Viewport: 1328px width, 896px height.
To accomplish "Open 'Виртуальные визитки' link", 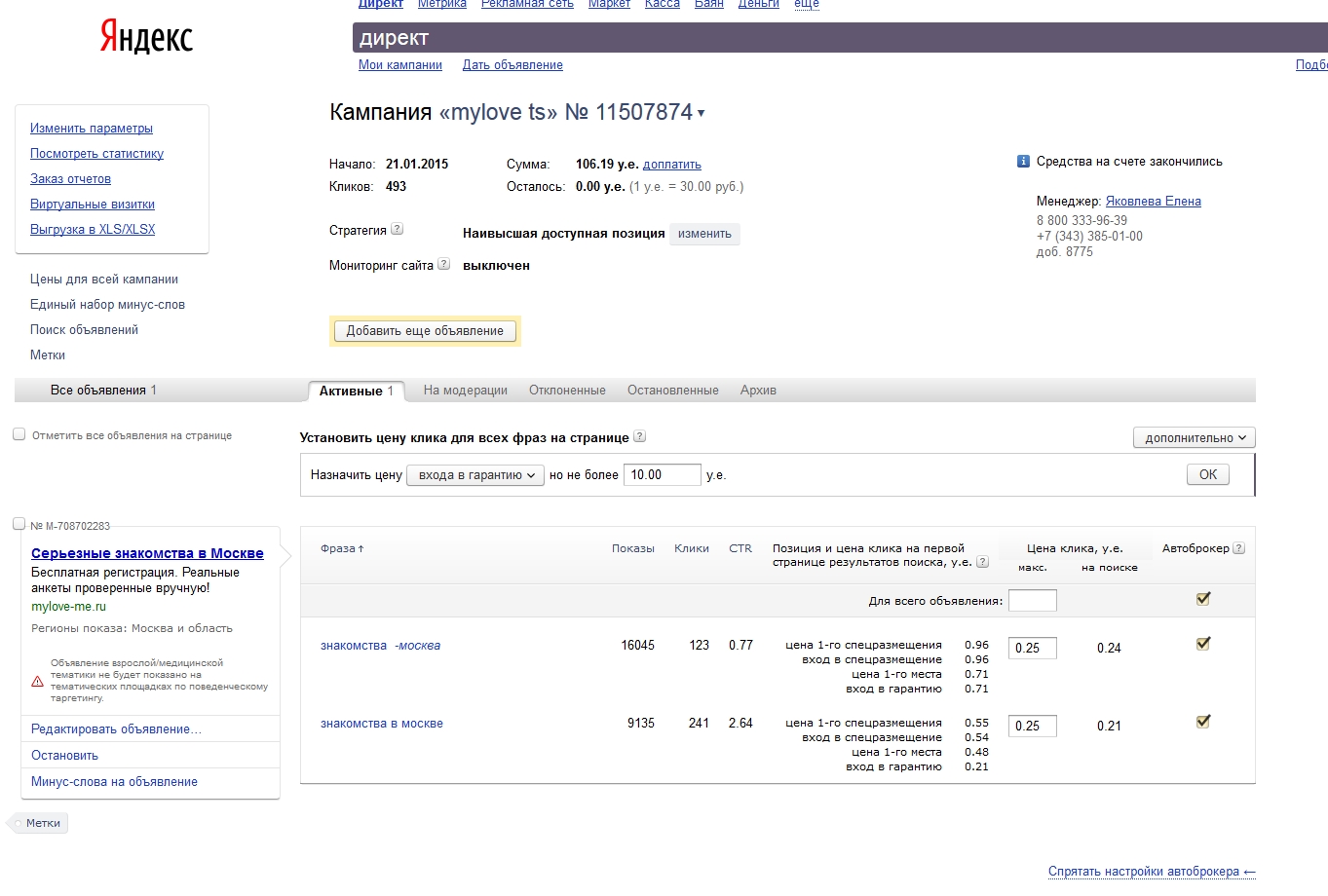I will click(93, 205).
